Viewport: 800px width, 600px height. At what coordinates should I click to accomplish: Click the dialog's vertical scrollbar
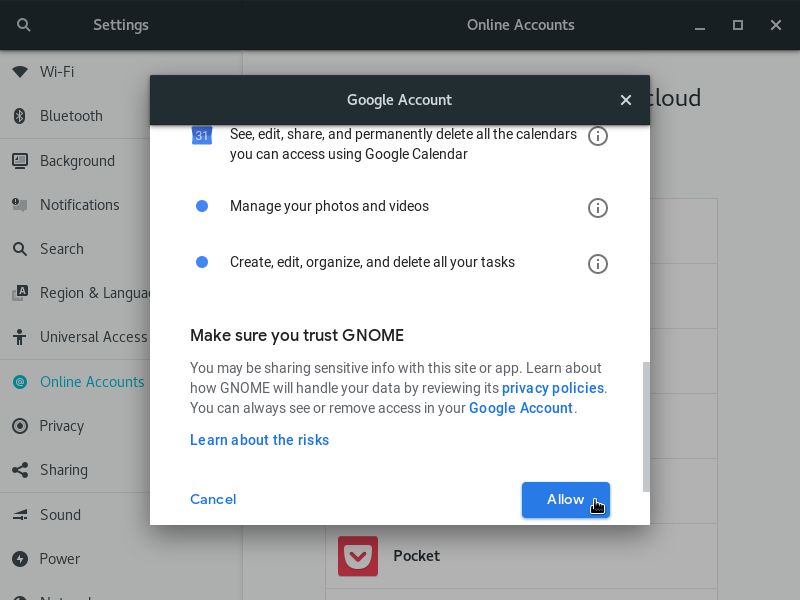[645, 425]
